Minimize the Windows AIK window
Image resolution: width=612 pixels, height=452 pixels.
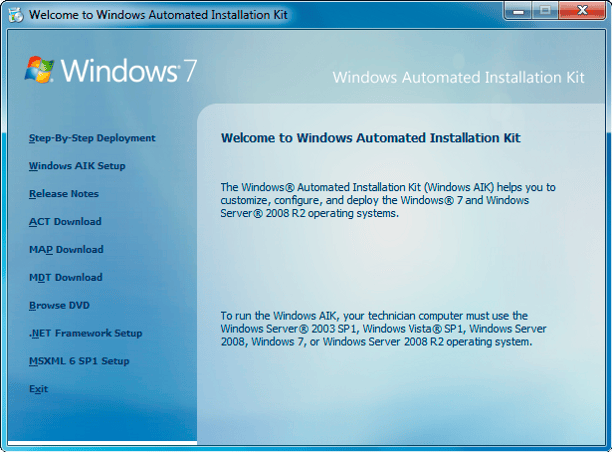(518, 11)
